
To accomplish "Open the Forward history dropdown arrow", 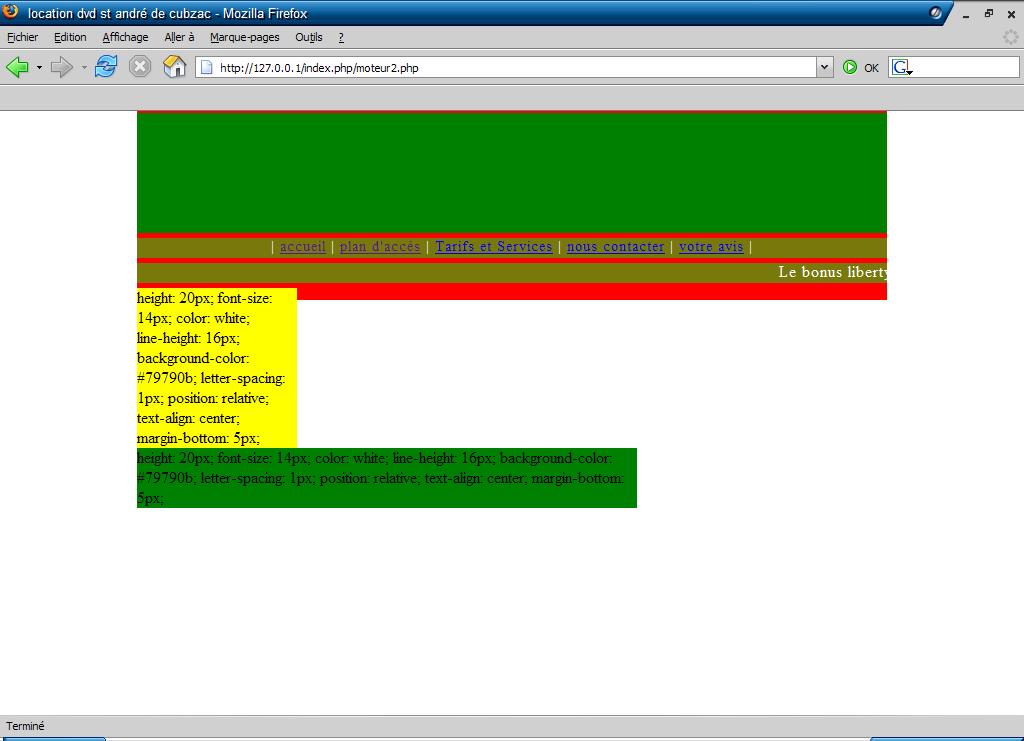I will click(84, 67).
